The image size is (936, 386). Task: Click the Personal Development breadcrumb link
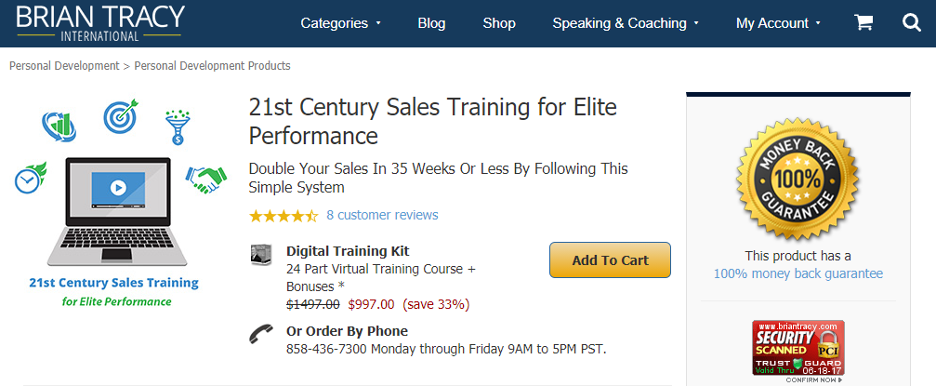pos(64,66)
